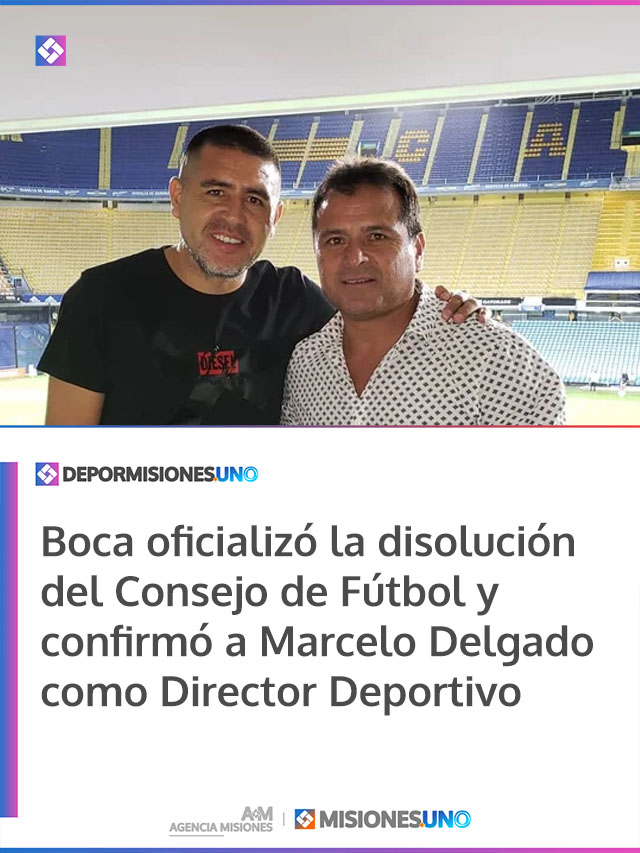
Task: Click the yellow letter C on the stadium seats
Action: coord(412,146)
